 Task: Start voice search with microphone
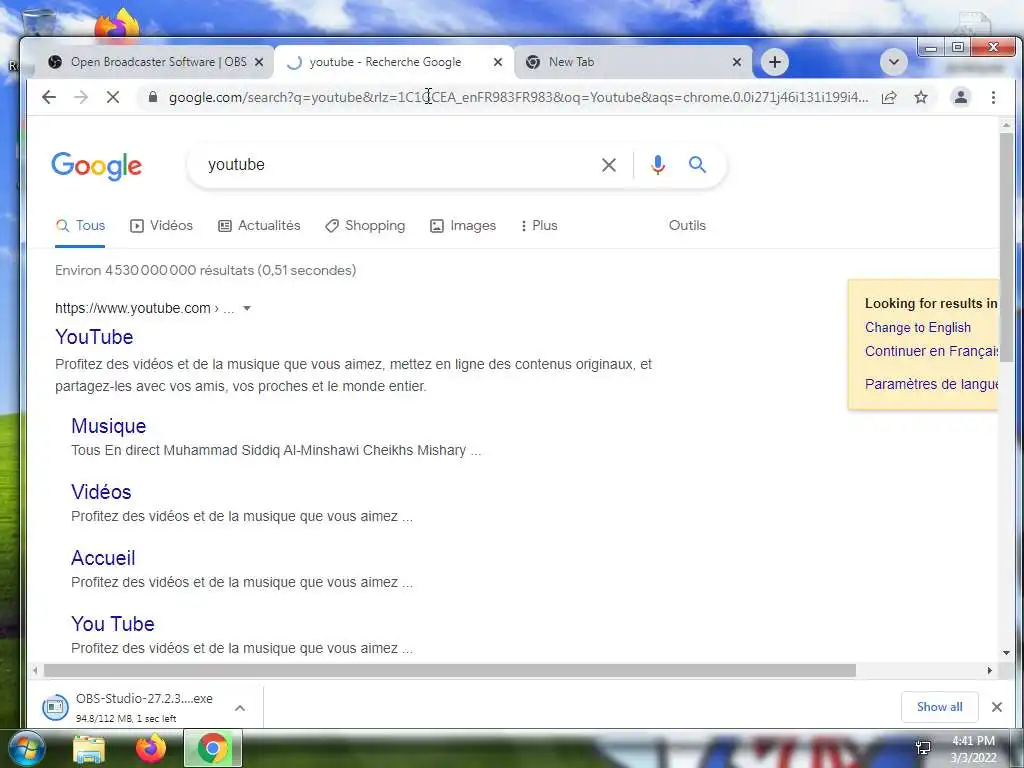pos(658,165)
